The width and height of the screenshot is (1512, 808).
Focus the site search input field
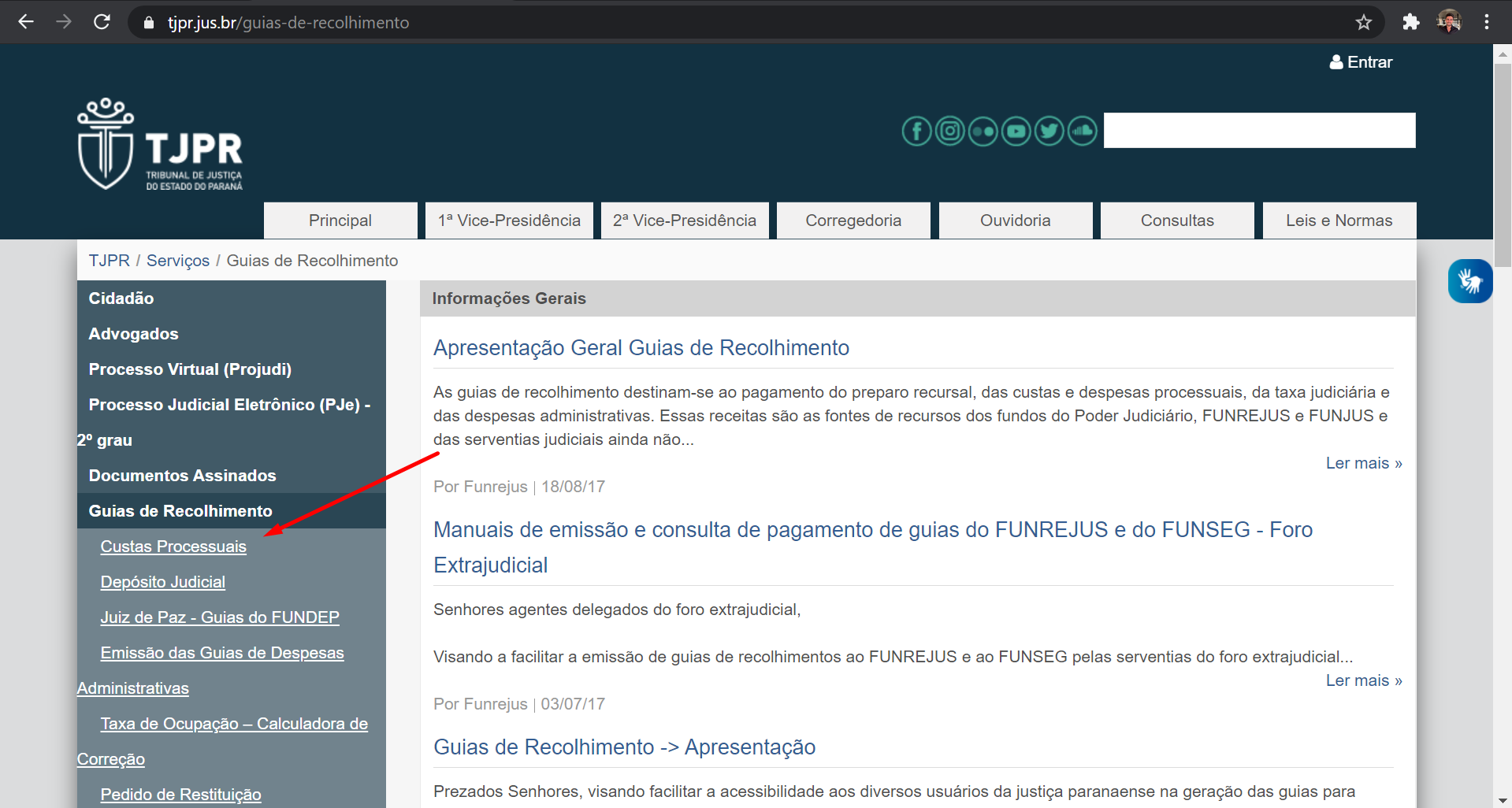click(x=1258, y=131)
